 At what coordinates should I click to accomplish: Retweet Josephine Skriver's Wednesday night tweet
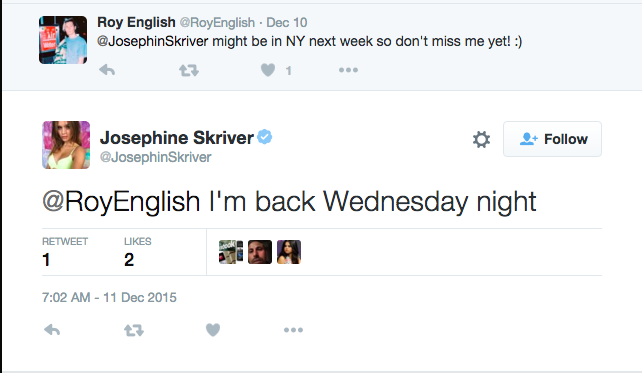coord(134,330)
